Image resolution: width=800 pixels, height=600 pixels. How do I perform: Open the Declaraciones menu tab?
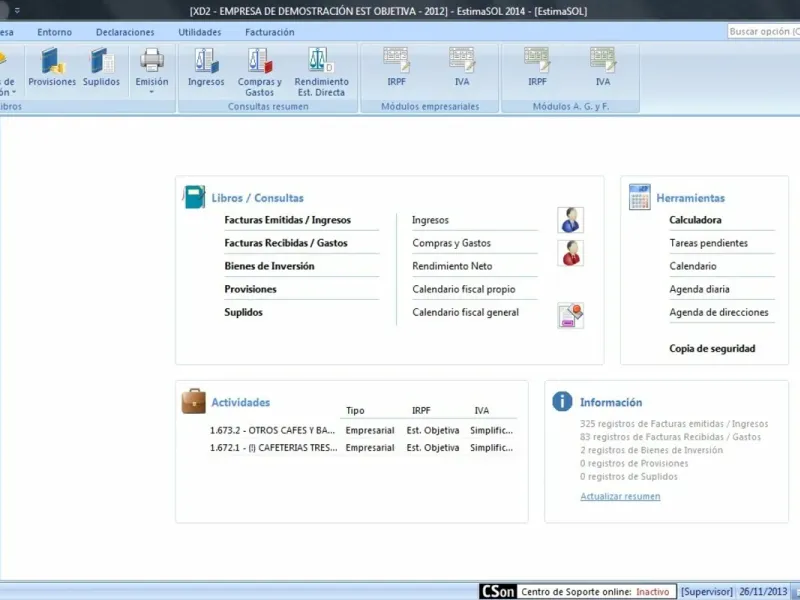125,32
